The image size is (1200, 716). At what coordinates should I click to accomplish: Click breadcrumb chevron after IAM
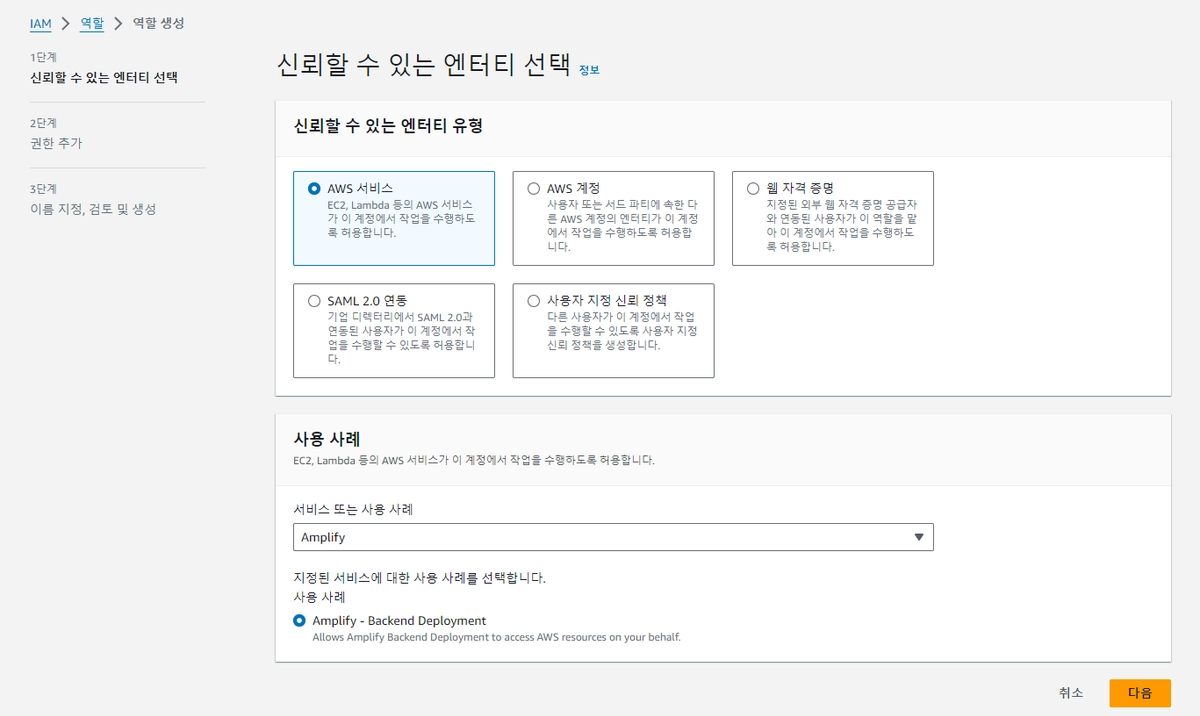click(x=65, y=22)
